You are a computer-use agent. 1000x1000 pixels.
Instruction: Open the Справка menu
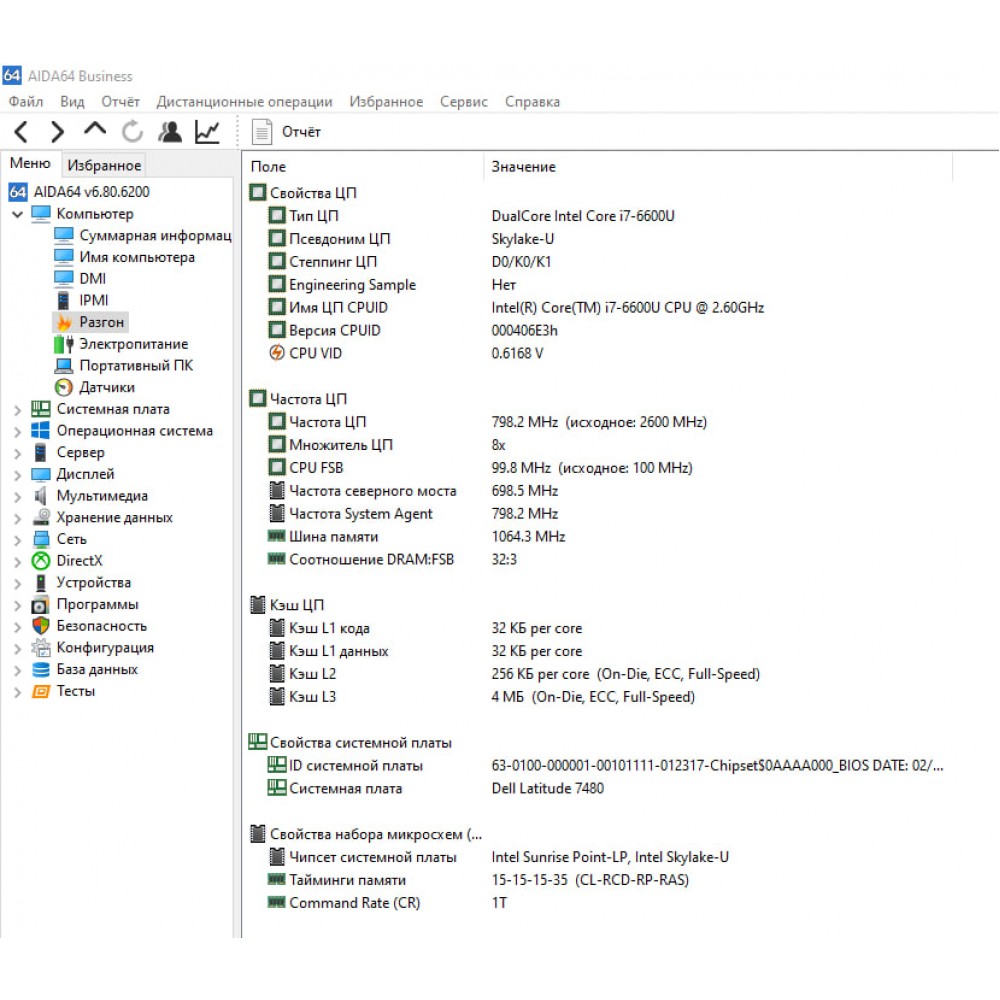(533, 101)
